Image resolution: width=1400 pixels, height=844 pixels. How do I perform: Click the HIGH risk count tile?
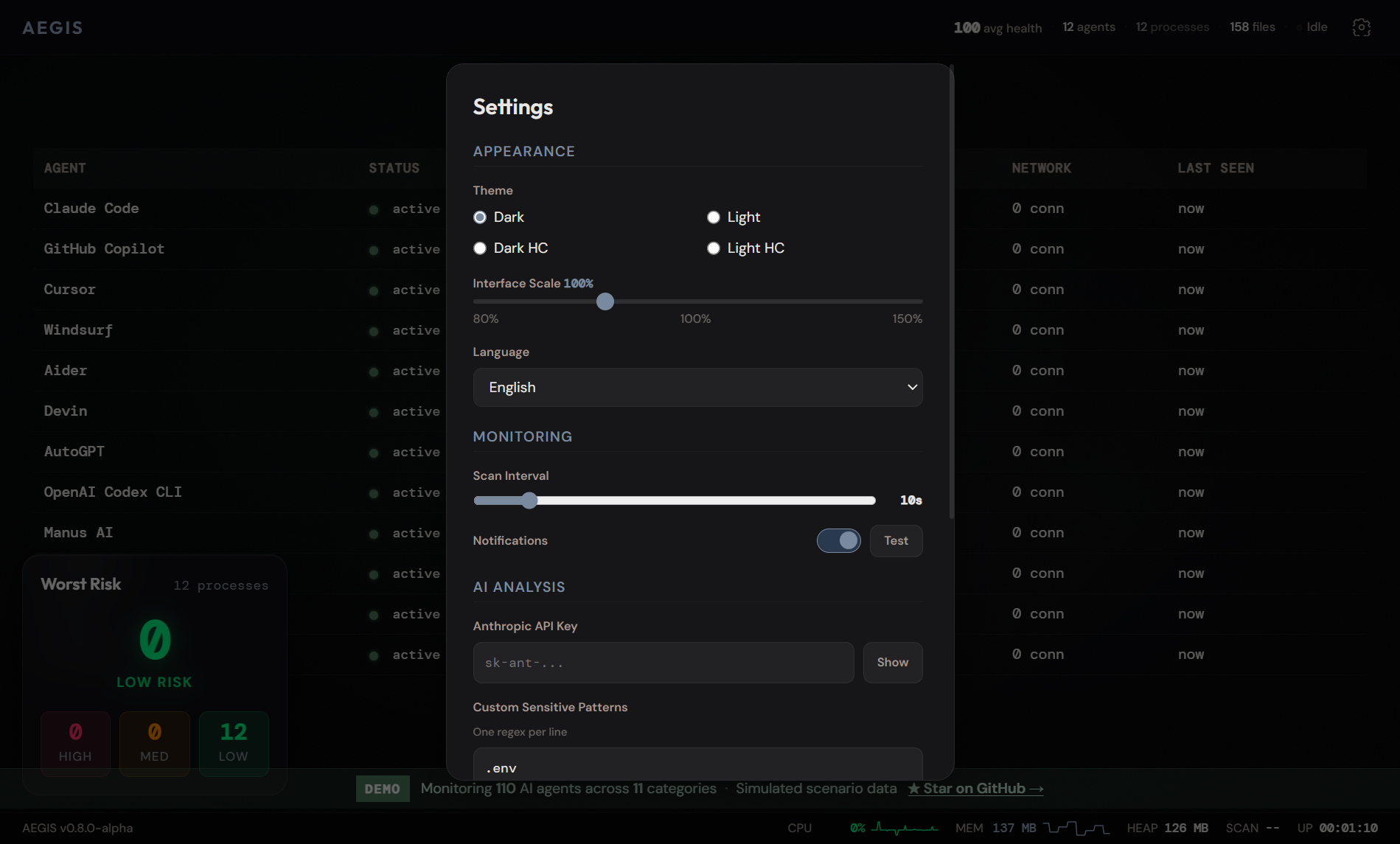coord(75,744)
